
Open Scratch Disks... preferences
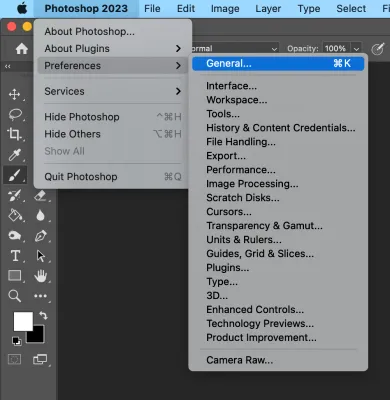point(278,198)
